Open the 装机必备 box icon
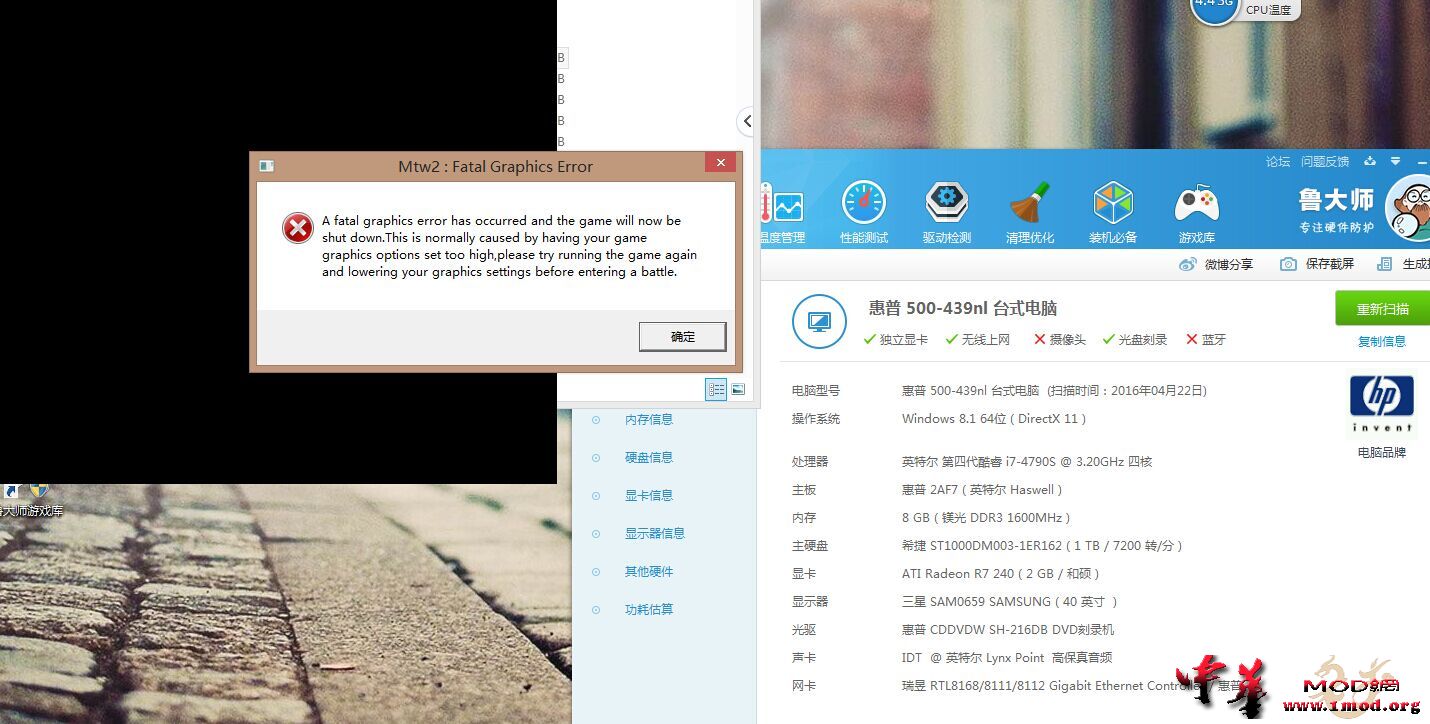The height and width of the screenshot is (724, 1430). [x=1112, y=205]
